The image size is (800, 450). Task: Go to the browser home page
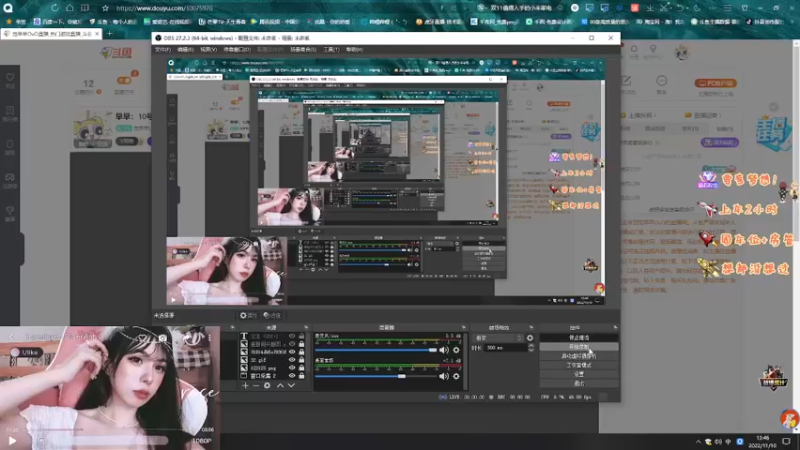69,8
